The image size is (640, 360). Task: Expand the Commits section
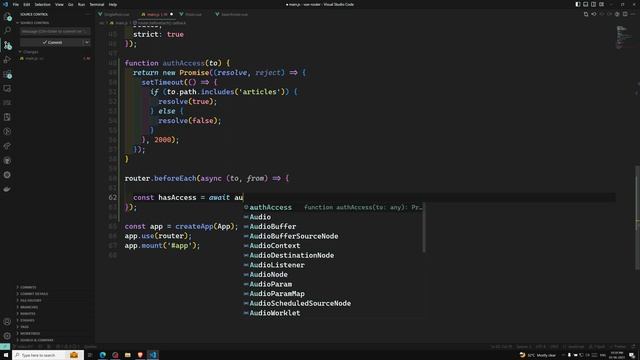(28, 287)
